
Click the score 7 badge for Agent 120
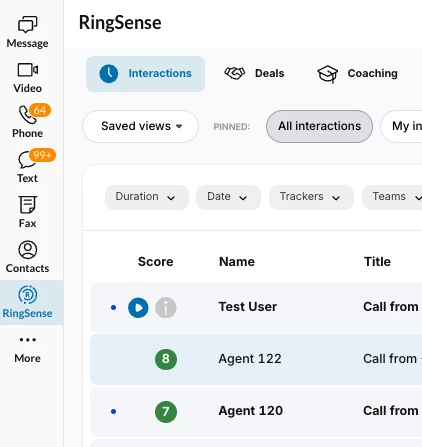click(166, 412)
